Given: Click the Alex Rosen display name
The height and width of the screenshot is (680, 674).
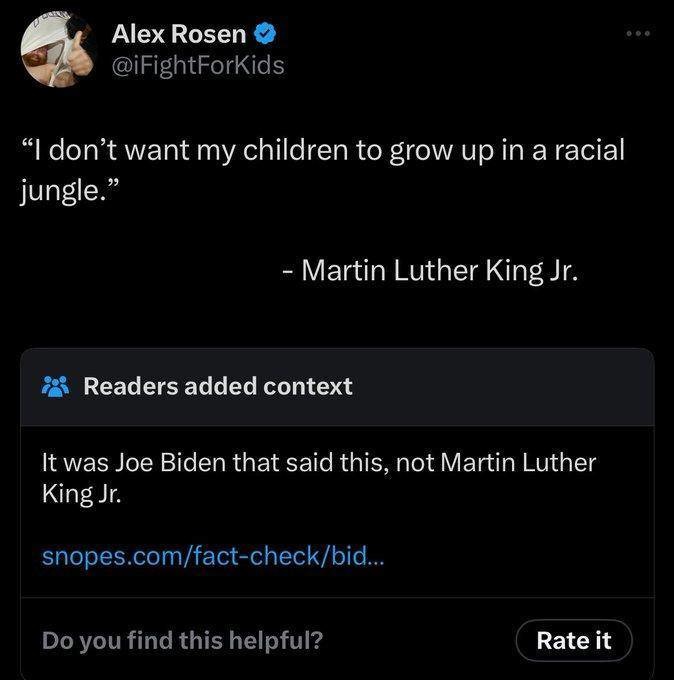Looking at the screenshot, I should click(x=178, y=34).
